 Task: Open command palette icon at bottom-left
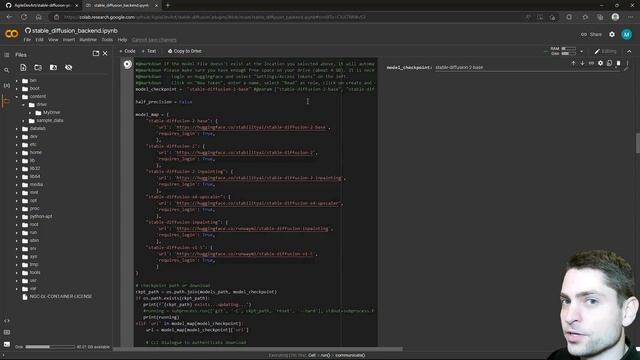coord(7,333)
